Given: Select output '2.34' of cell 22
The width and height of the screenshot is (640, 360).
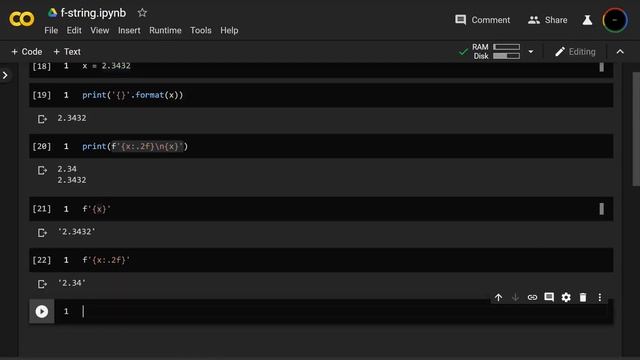Looking at the screenshot, I should [x=72, y=283].
